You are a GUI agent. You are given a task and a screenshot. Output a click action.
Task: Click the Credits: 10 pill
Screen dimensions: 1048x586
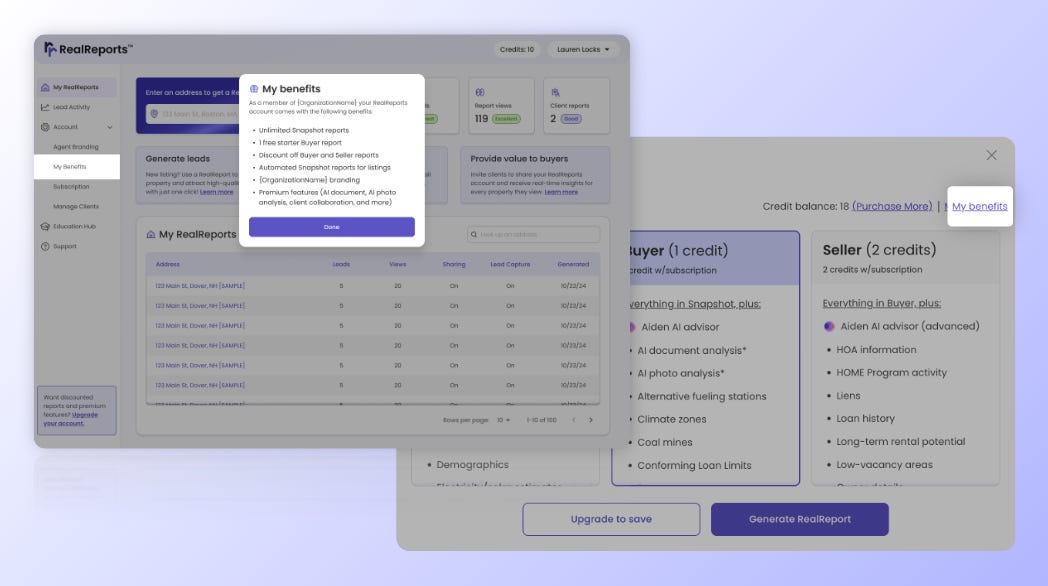[517, 49]
